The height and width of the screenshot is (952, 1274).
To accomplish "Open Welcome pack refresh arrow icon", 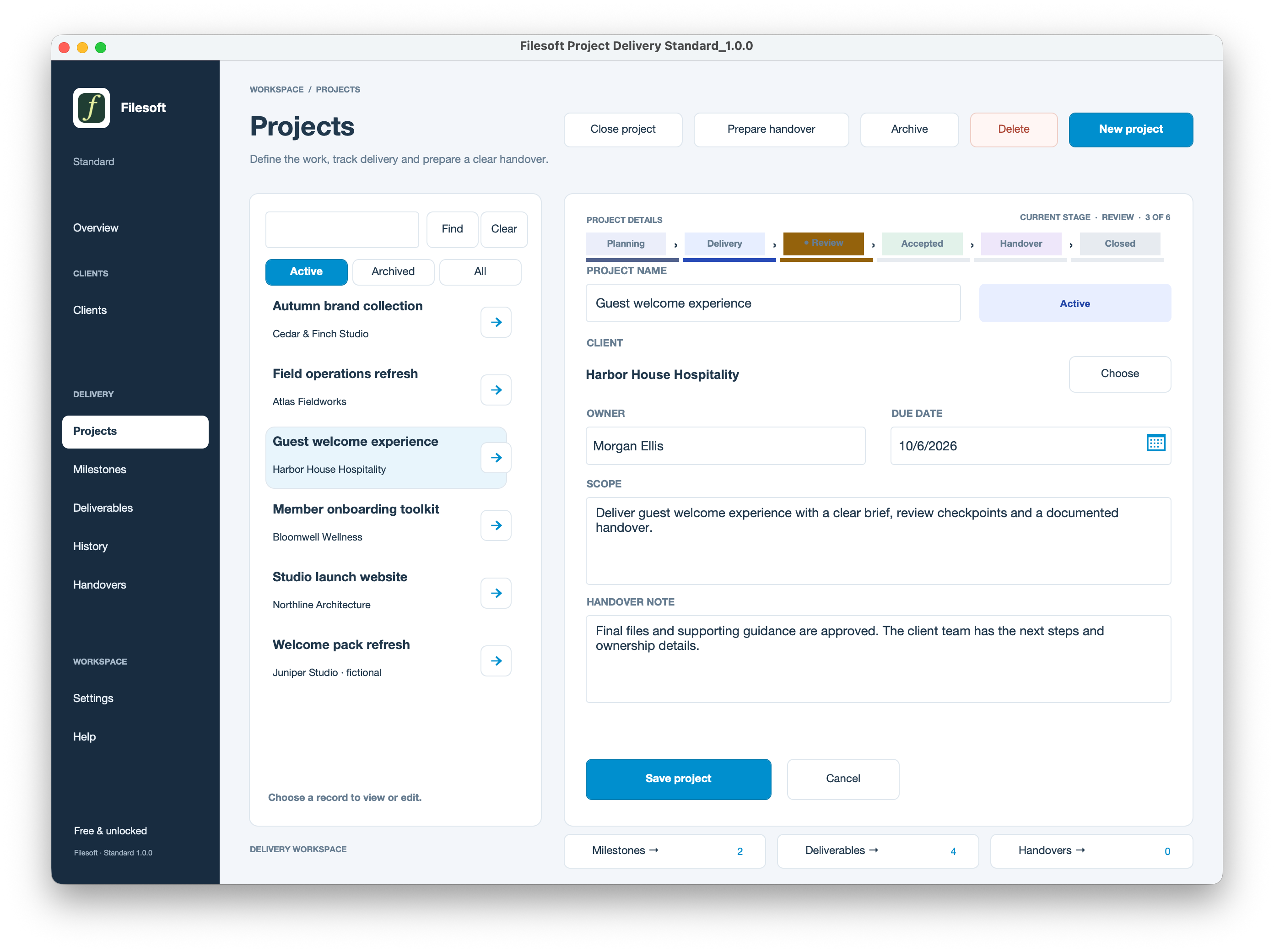I will [x=496, y=660].
